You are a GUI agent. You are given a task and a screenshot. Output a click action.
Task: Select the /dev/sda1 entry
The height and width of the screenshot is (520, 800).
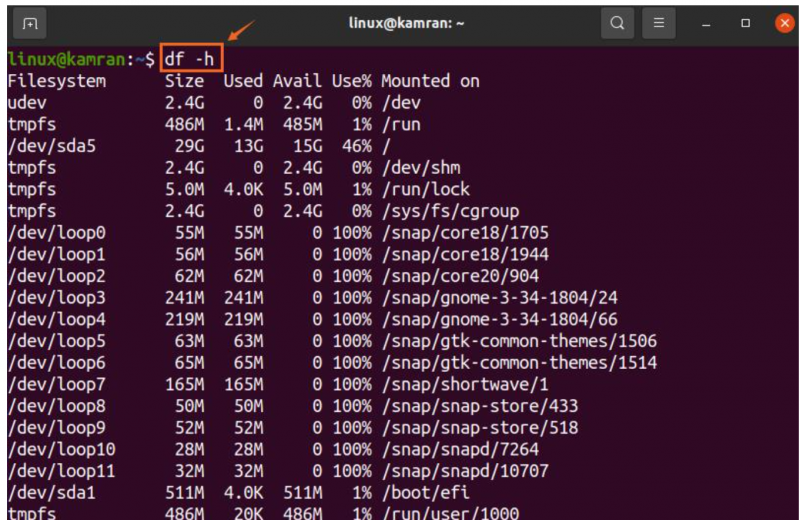(x=52, y=493)
